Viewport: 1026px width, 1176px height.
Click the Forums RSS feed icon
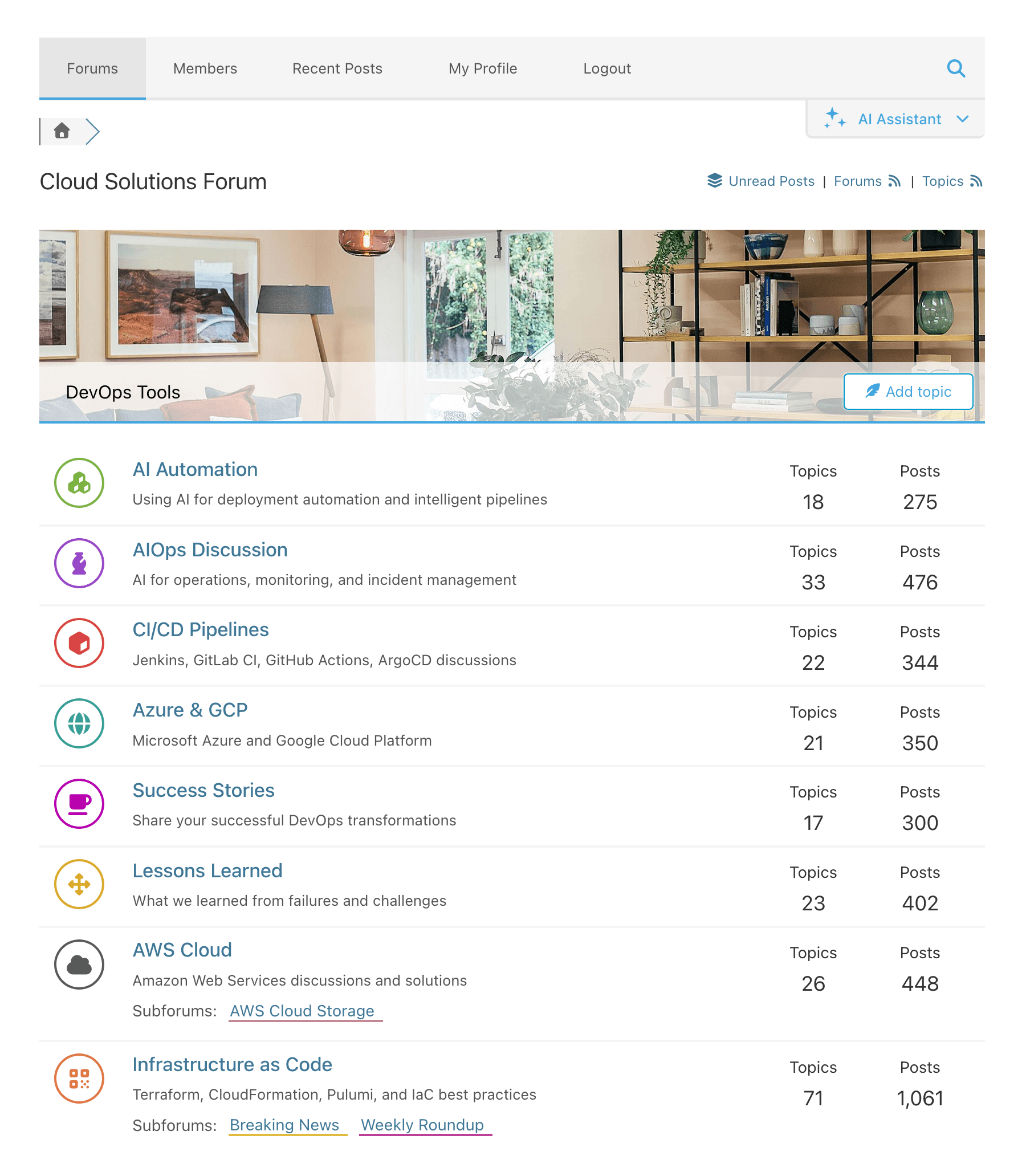(x=894, y=181)
